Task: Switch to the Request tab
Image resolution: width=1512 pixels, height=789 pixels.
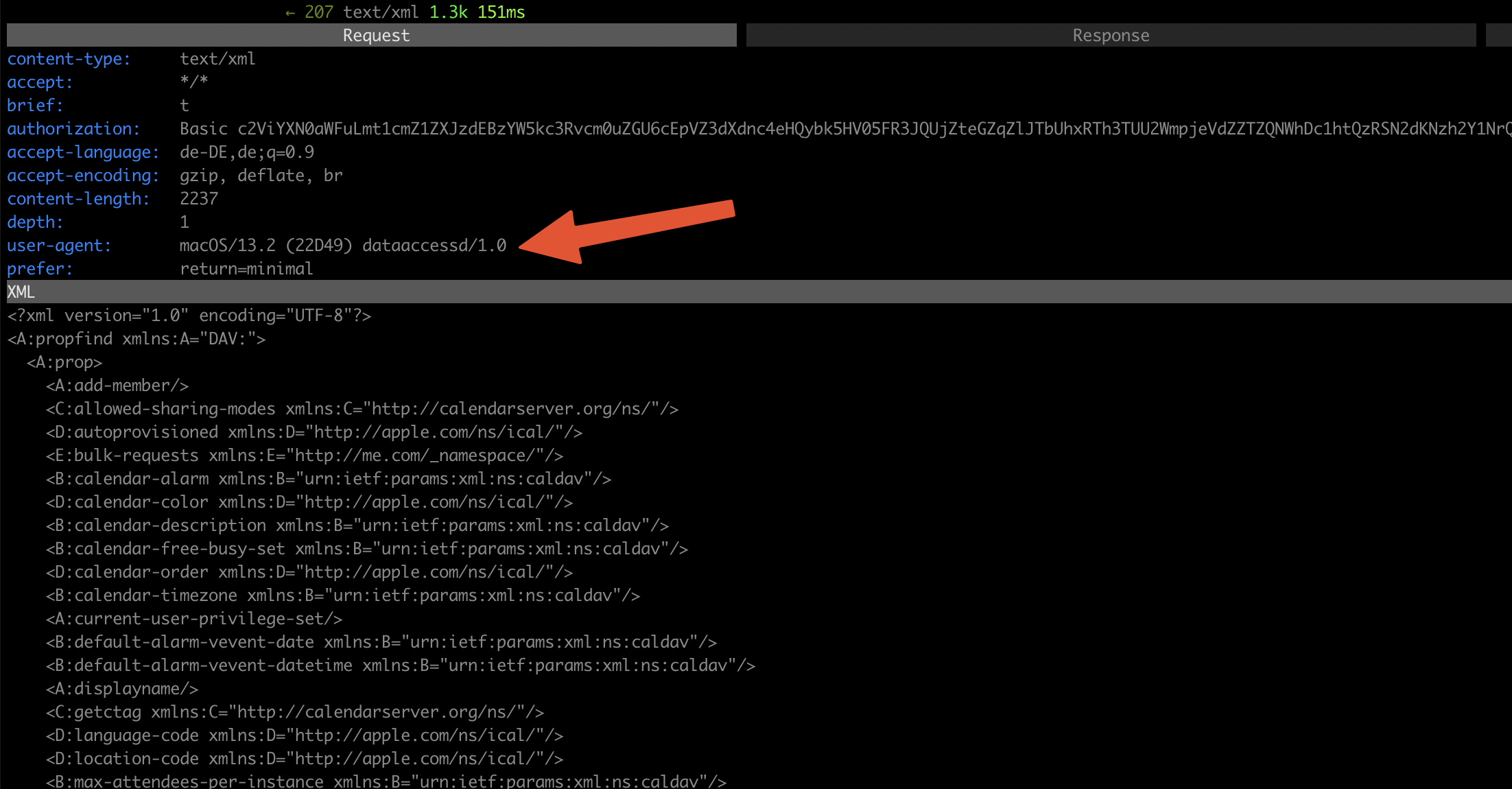Action: [x=376, y=36]
